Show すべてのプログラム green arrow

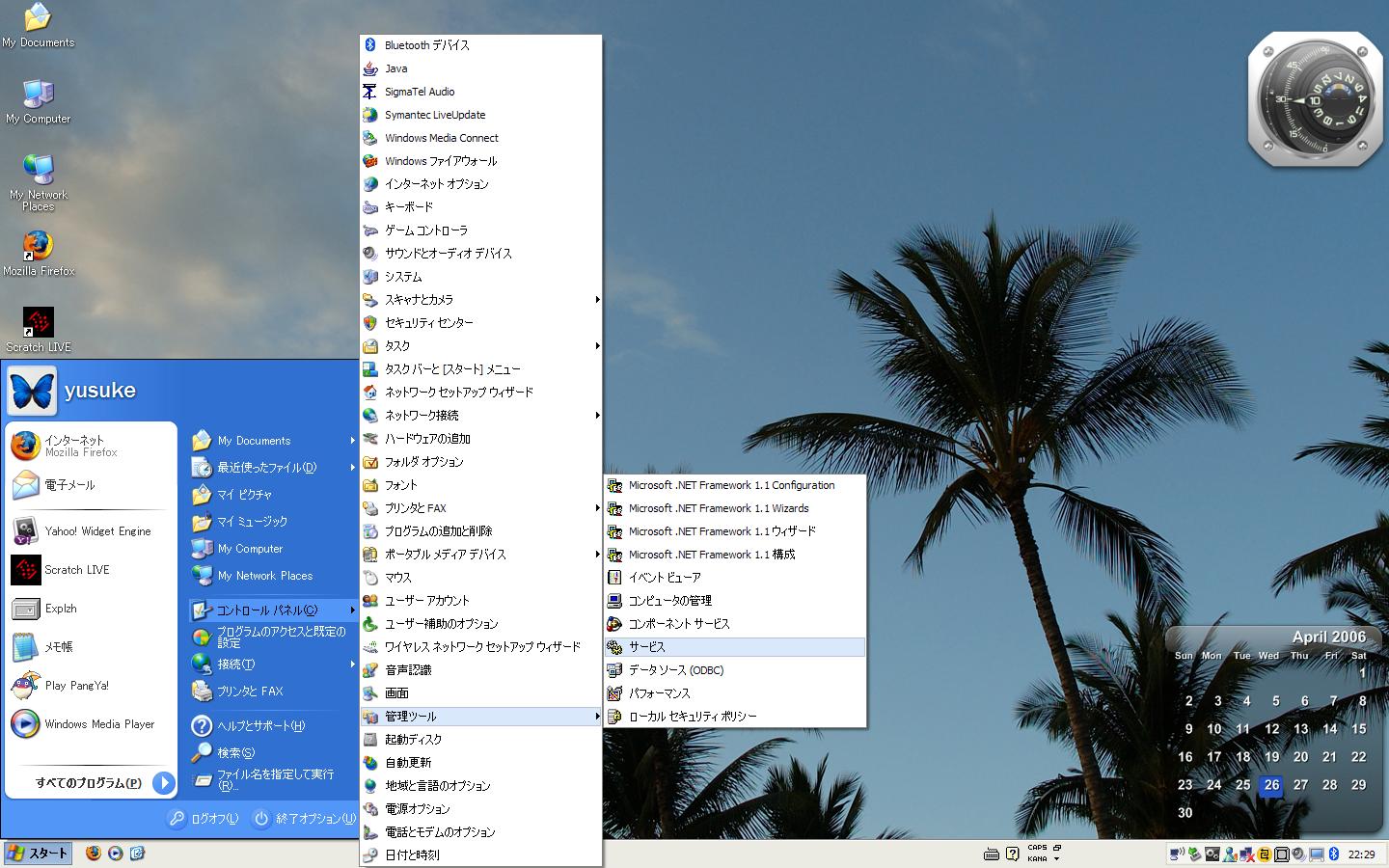coord(163,783)
